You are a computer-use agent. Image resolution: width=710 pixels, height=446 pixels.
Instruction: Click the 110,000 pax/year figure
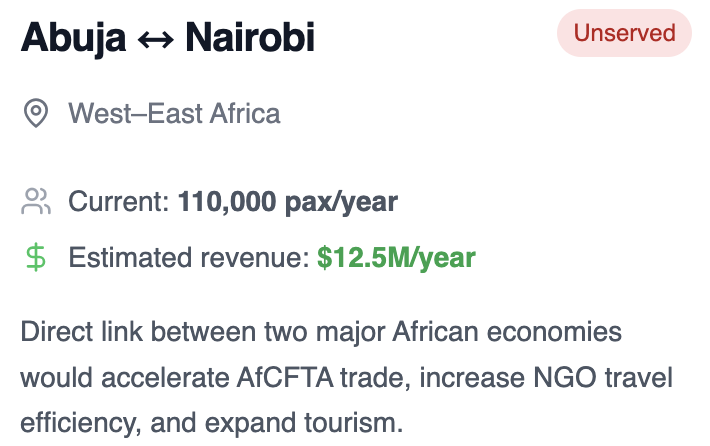(288, 201)
